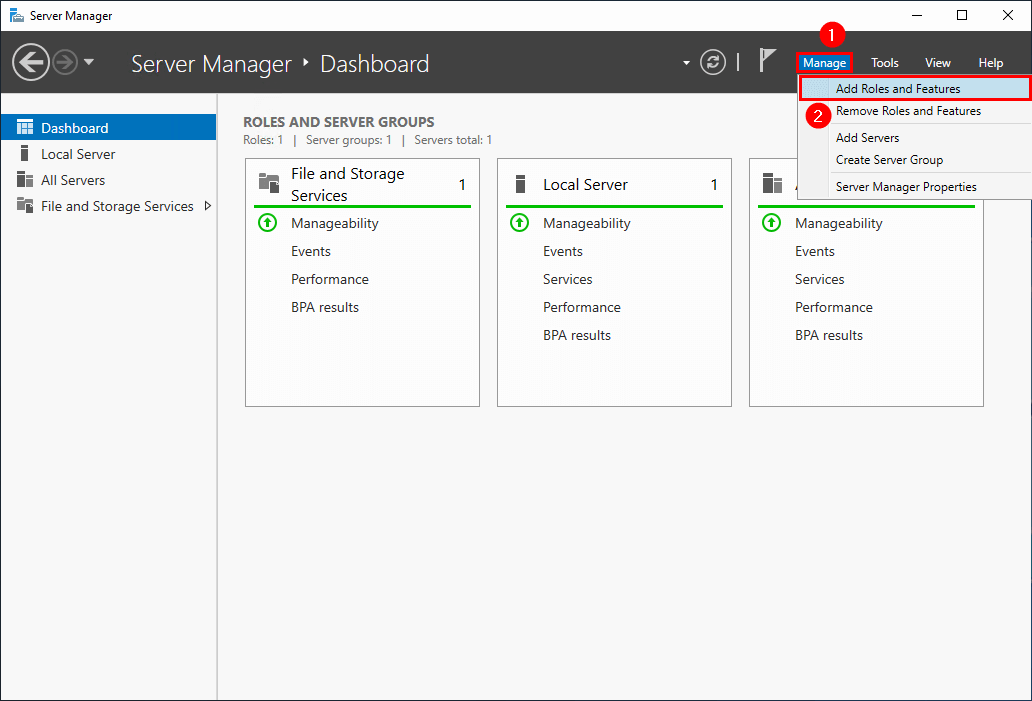Image resolution: width=1032 pixels, height=701 pixels.
Task: Open Manageability in Local Server tile
Action: click(x=586, y=223)
